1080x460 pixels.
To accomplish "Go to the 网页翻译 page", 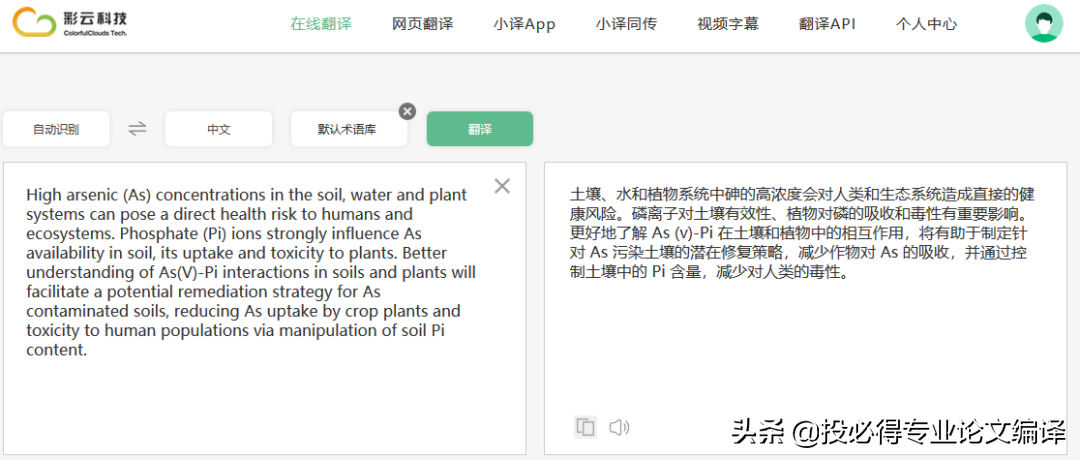I will (422, 24).
